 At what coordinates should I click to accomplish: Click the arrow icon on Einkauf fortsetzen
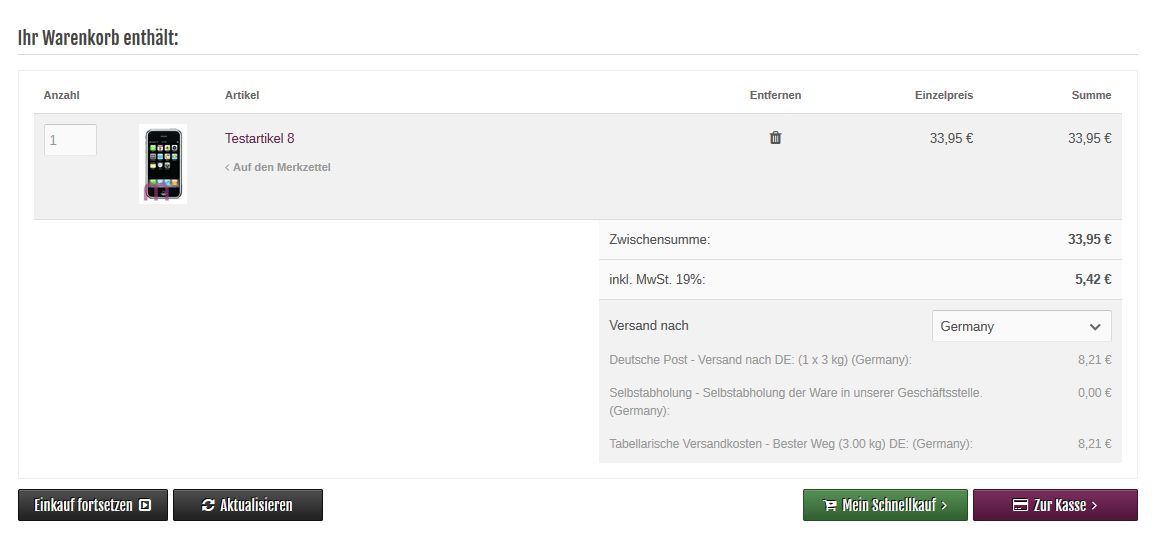click(x=146, y=506)
